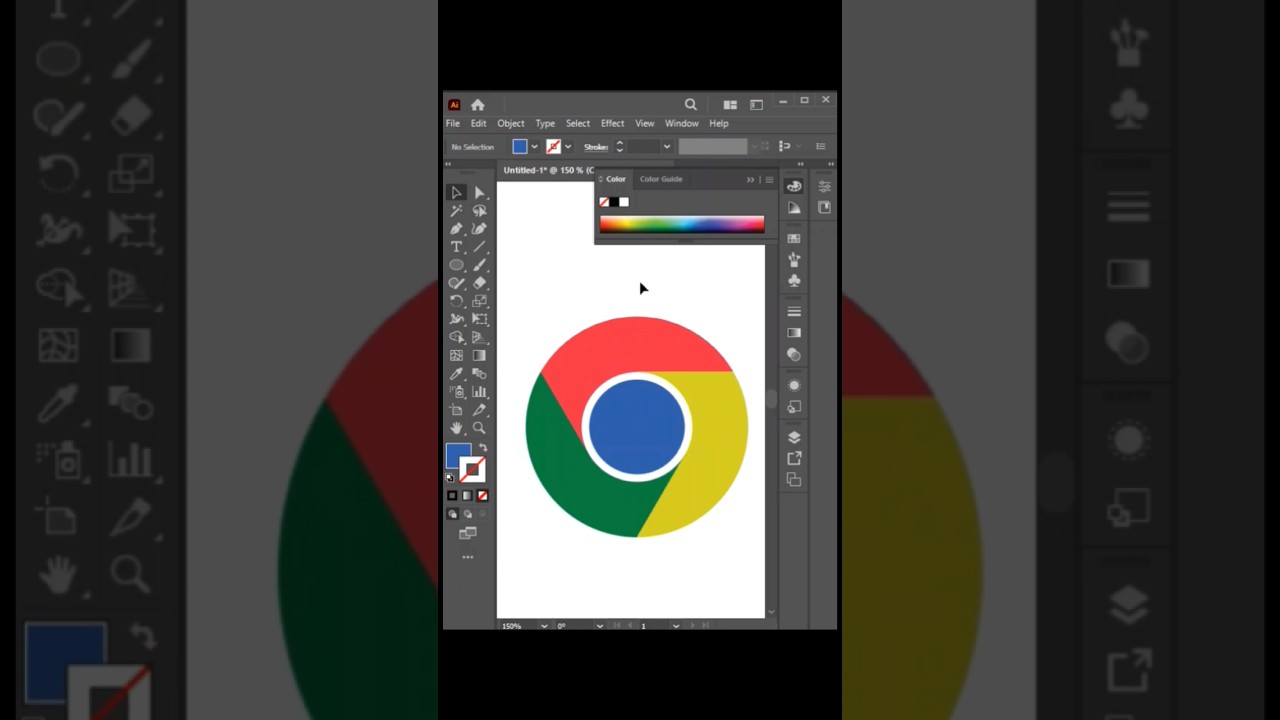Select the Zoom tool

pyautogui.click(x=479, y=428)
